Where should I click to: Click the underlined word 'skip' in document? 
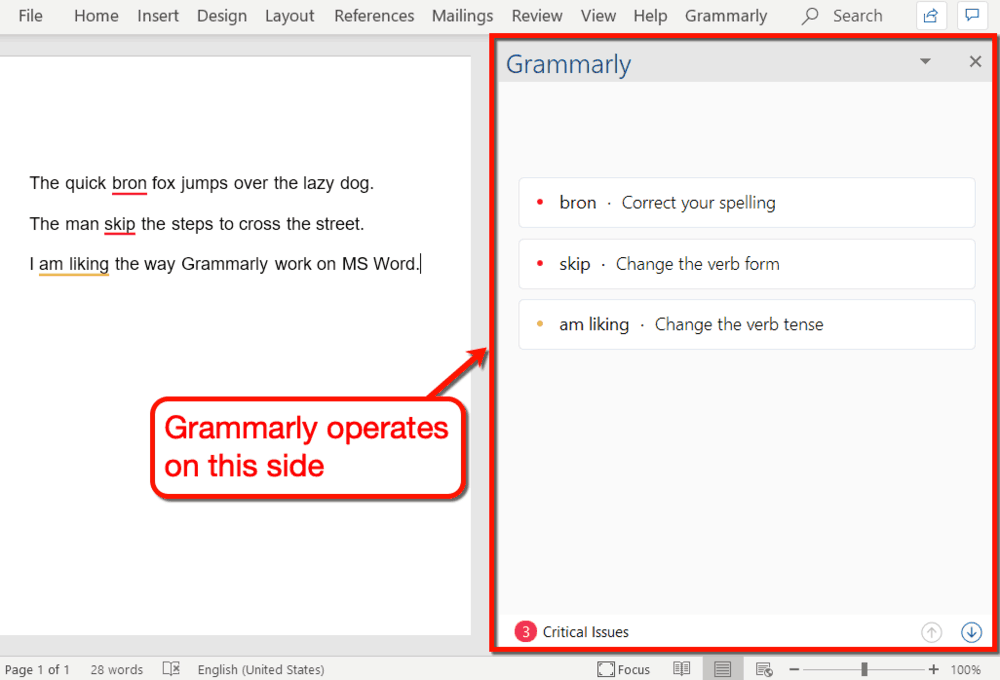[x=120, y=225]
